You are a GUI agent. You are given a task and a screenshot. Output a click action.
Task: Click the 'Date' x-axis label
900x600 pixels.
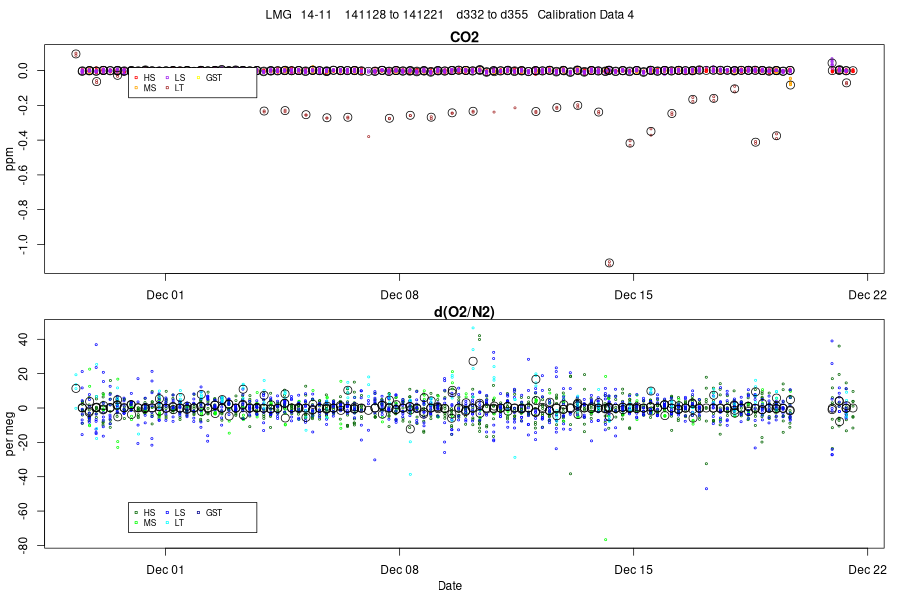coord(449,586)
